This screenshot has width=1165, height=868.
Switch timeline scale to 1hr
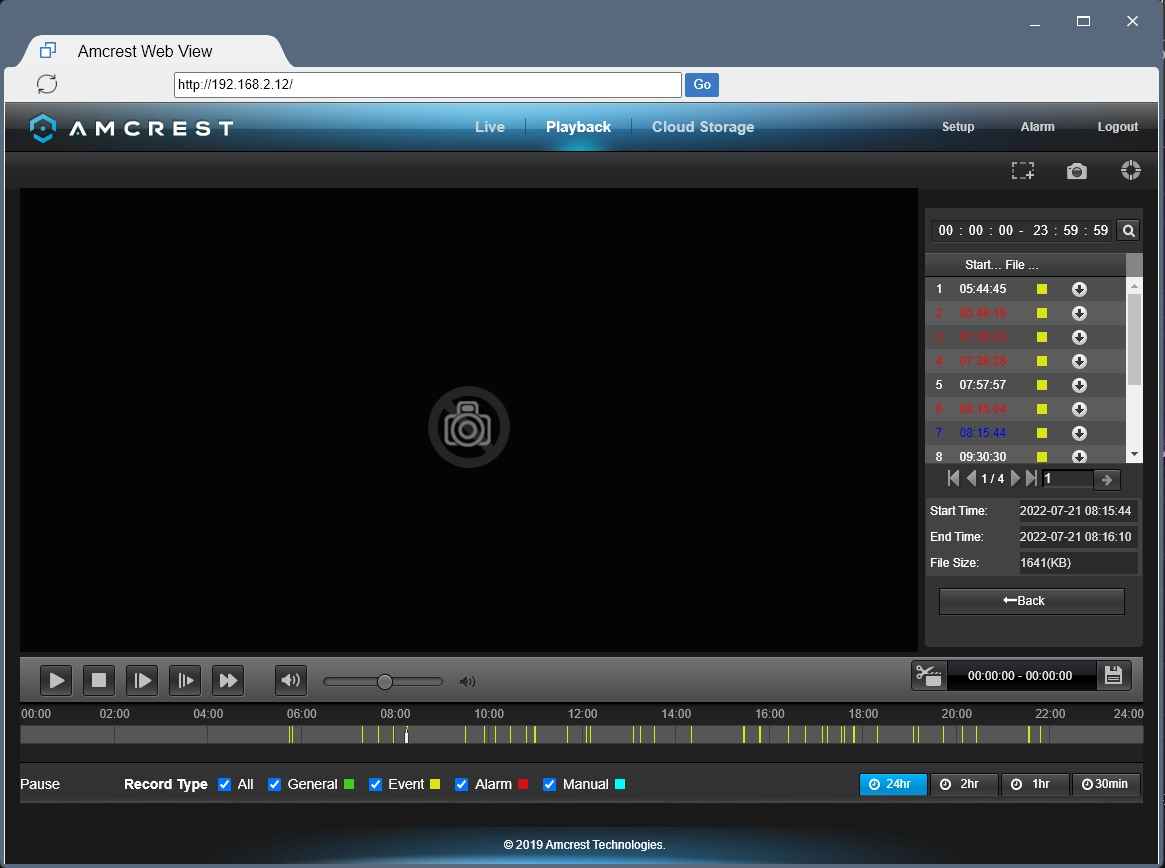pos(1034,784)
